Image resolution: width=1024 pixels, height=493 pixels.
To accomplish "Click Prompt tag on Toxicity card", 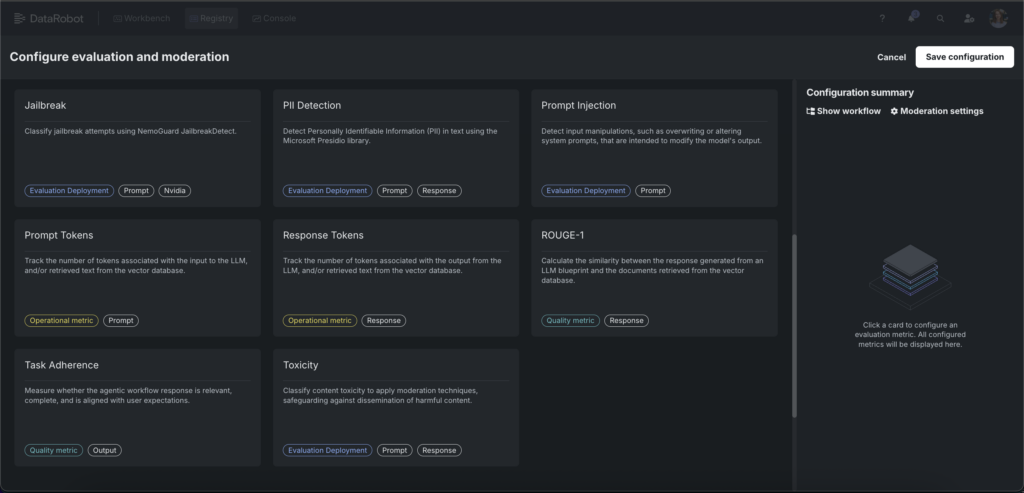I will point(394,450).
